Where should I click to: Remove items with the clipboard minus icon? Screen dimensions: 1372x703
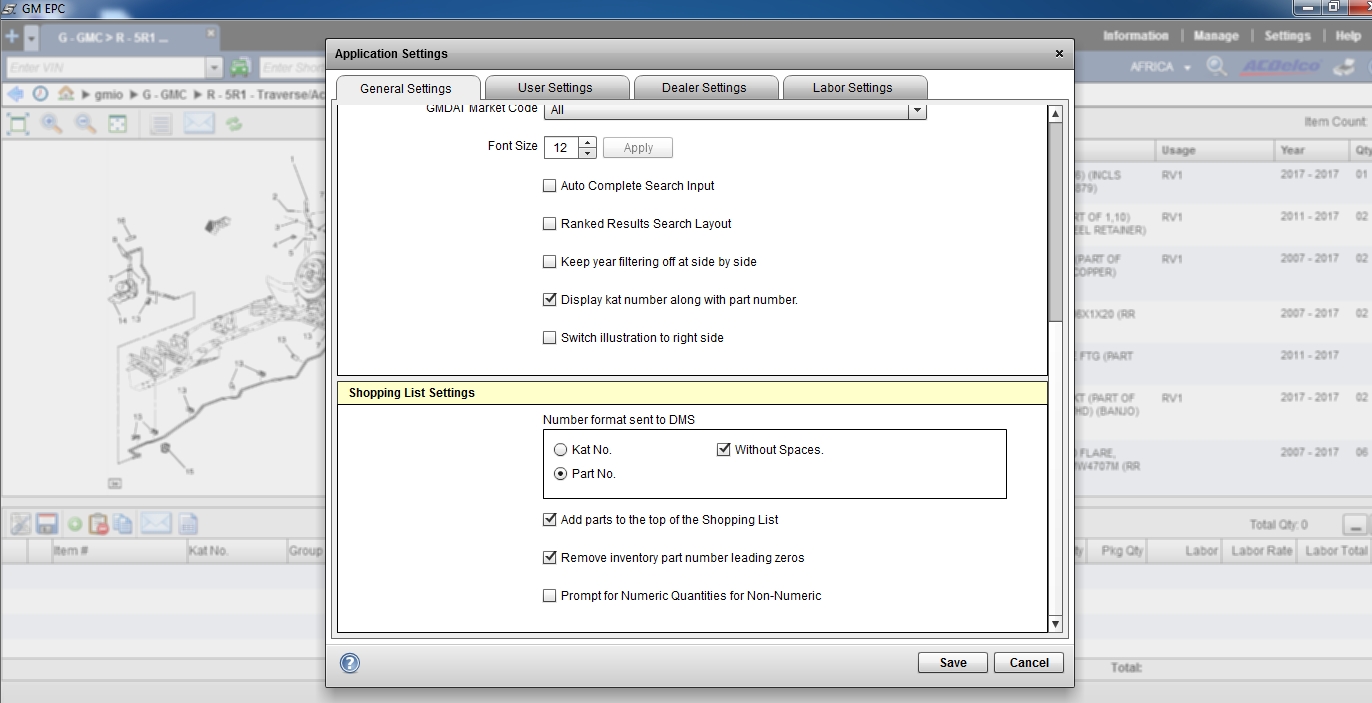click(98, 524)
